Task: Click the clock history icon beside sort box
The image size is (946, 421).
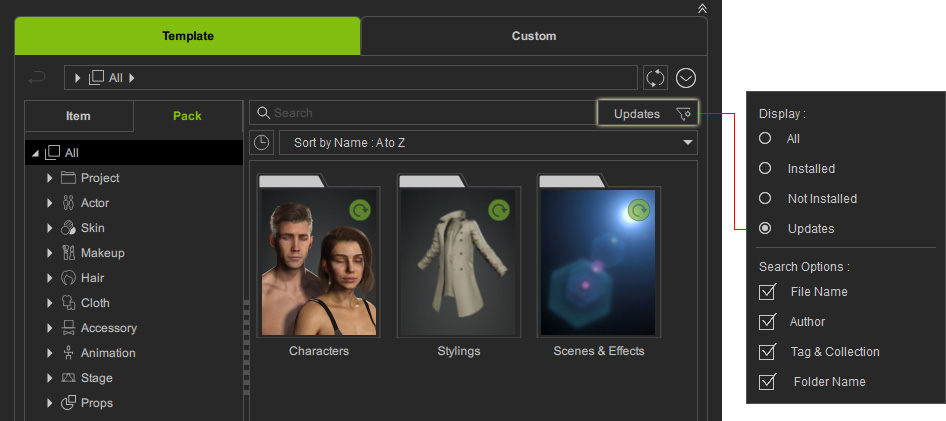Action: pos(261,143)
